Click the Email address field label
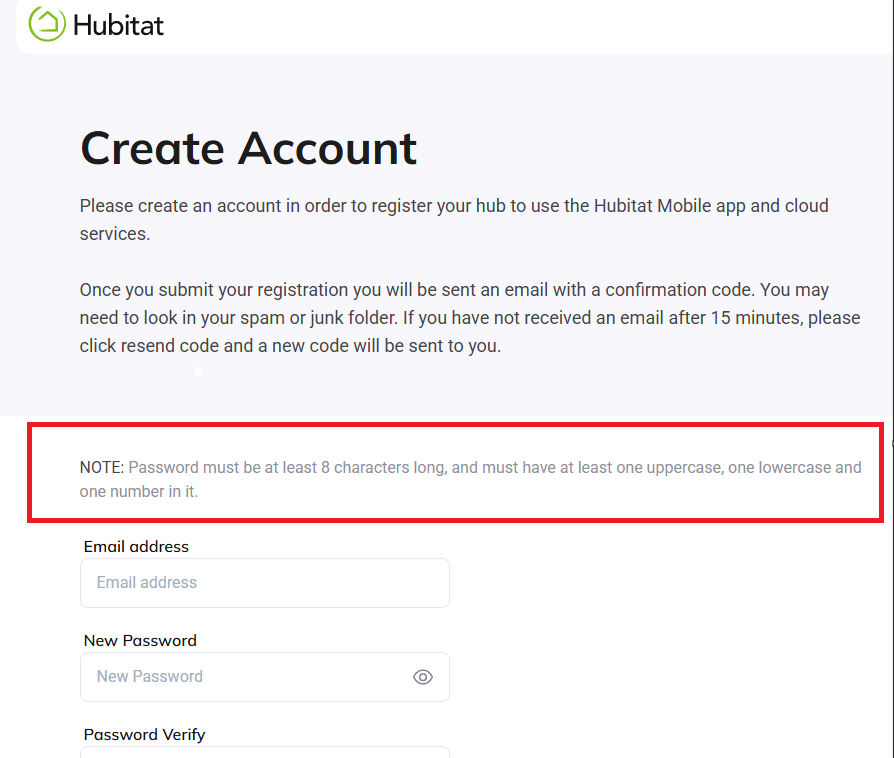This screenshot has height=758, width=894. point(136,547)
